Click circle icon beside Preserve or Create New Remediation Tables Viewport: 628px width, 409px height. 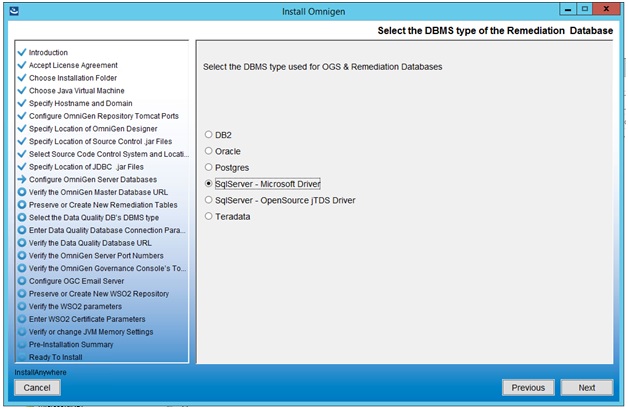coord(22,205)
